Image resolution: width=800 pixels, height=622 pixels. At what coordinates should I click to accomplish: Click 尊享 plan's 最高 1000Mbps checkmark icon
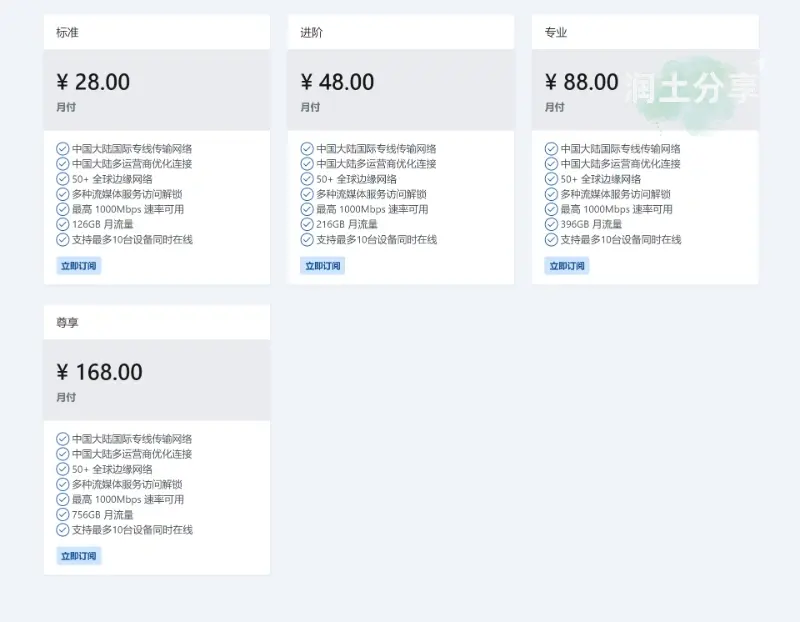click(x=63, y=500)
